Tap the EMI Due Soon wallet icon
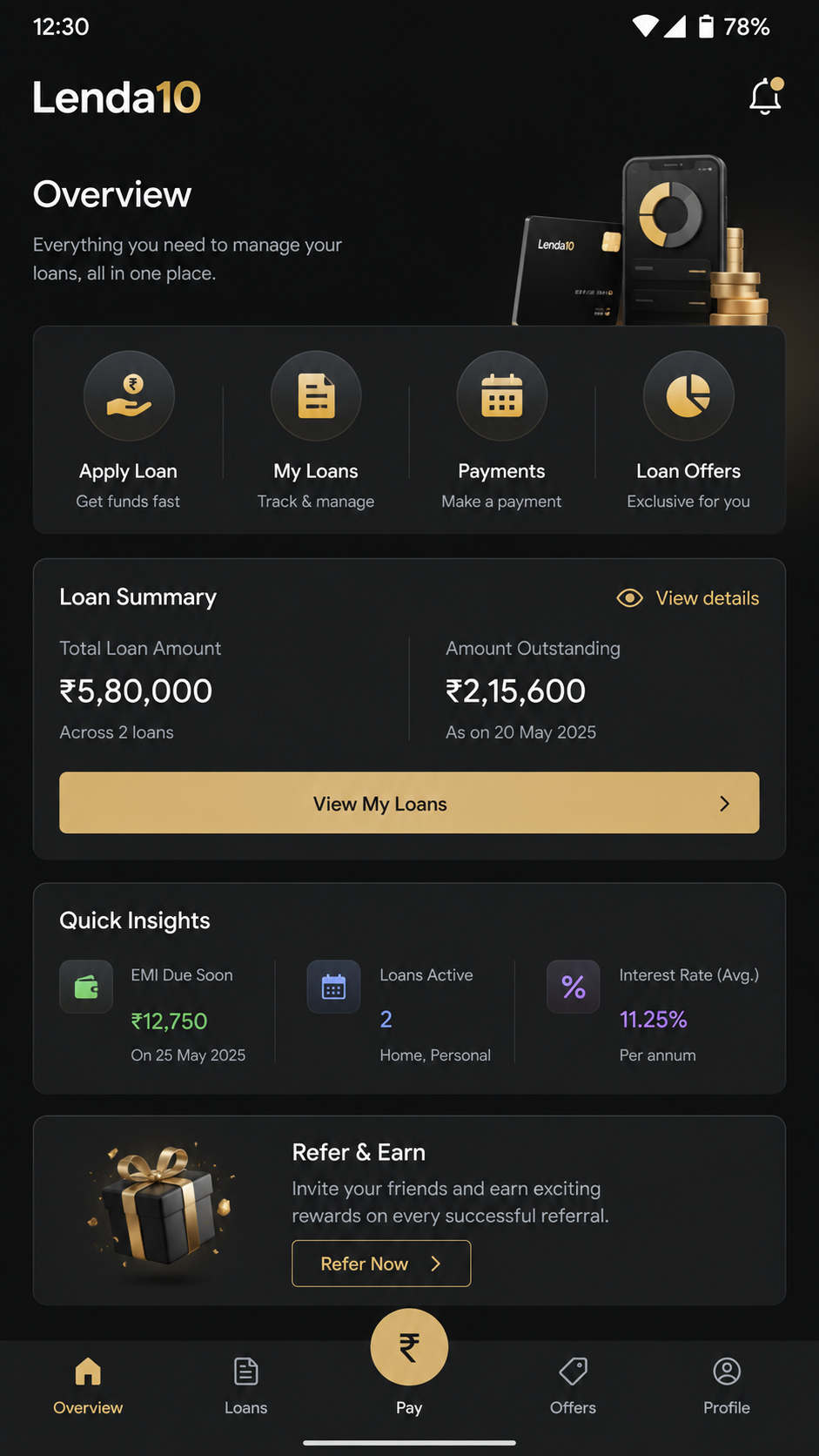This screenshot has height=1456, width=819. (86, 987)
